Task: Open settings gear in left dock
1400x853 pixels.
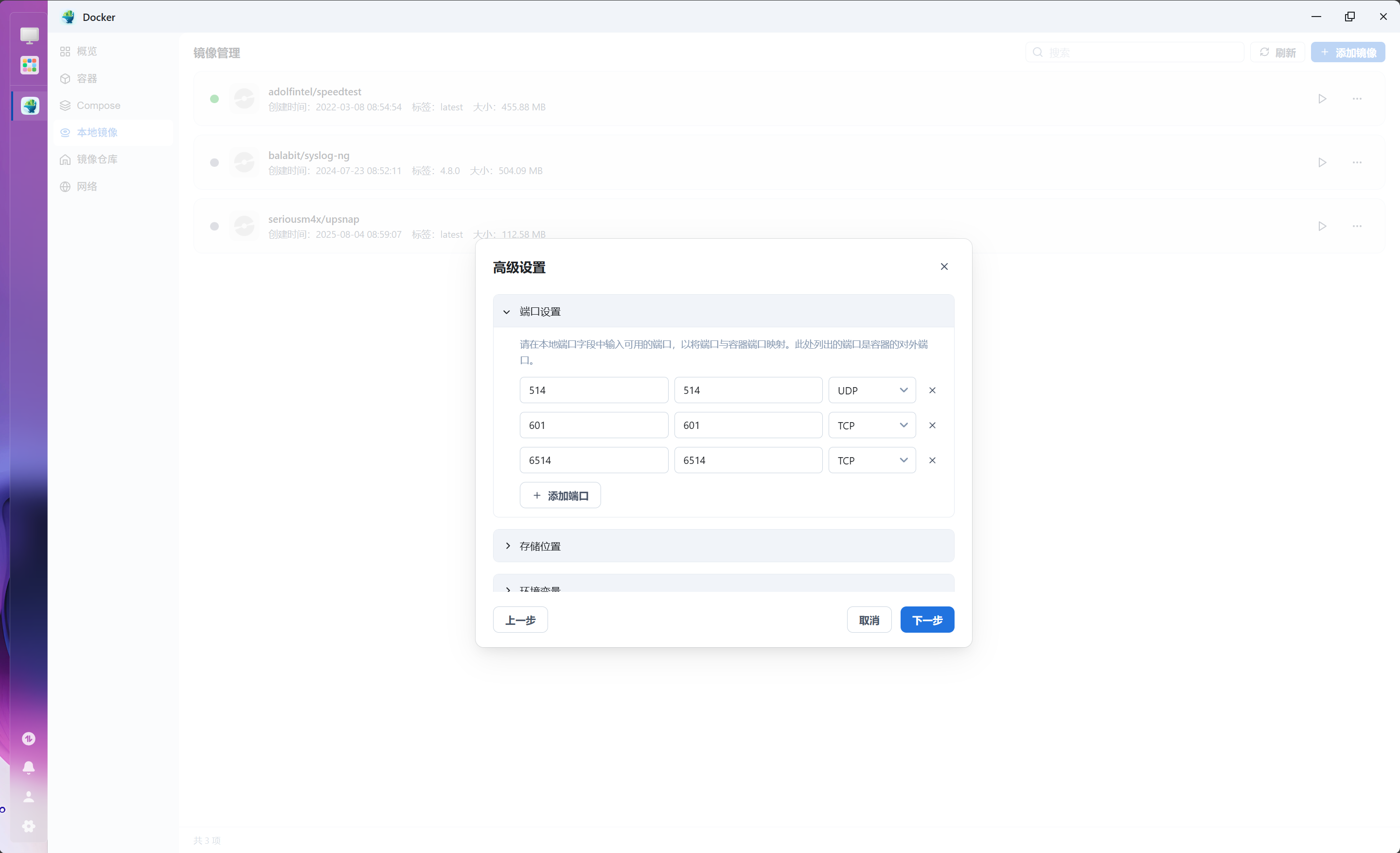Action: click(x=28, y=826)
